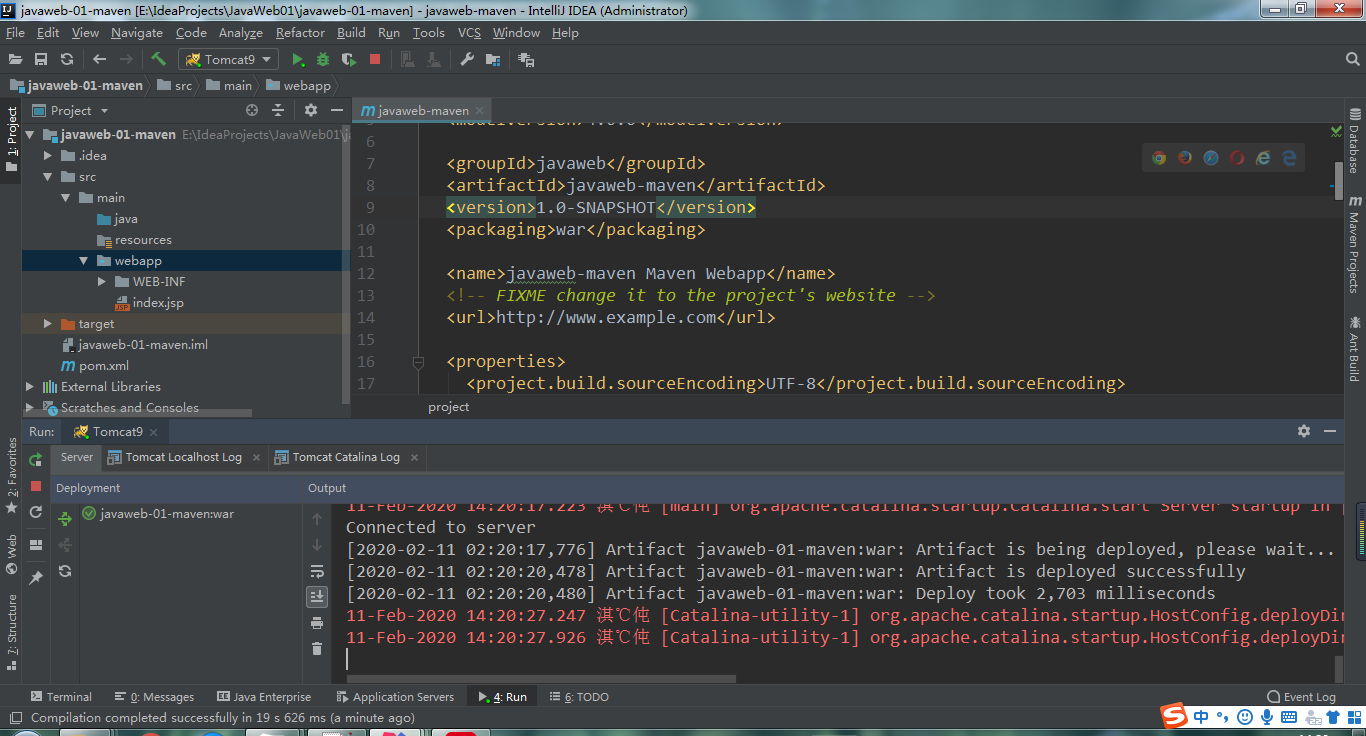Open the Refactor menu
Viewport: 1366px width, 736px height.
tap(300, 33)
